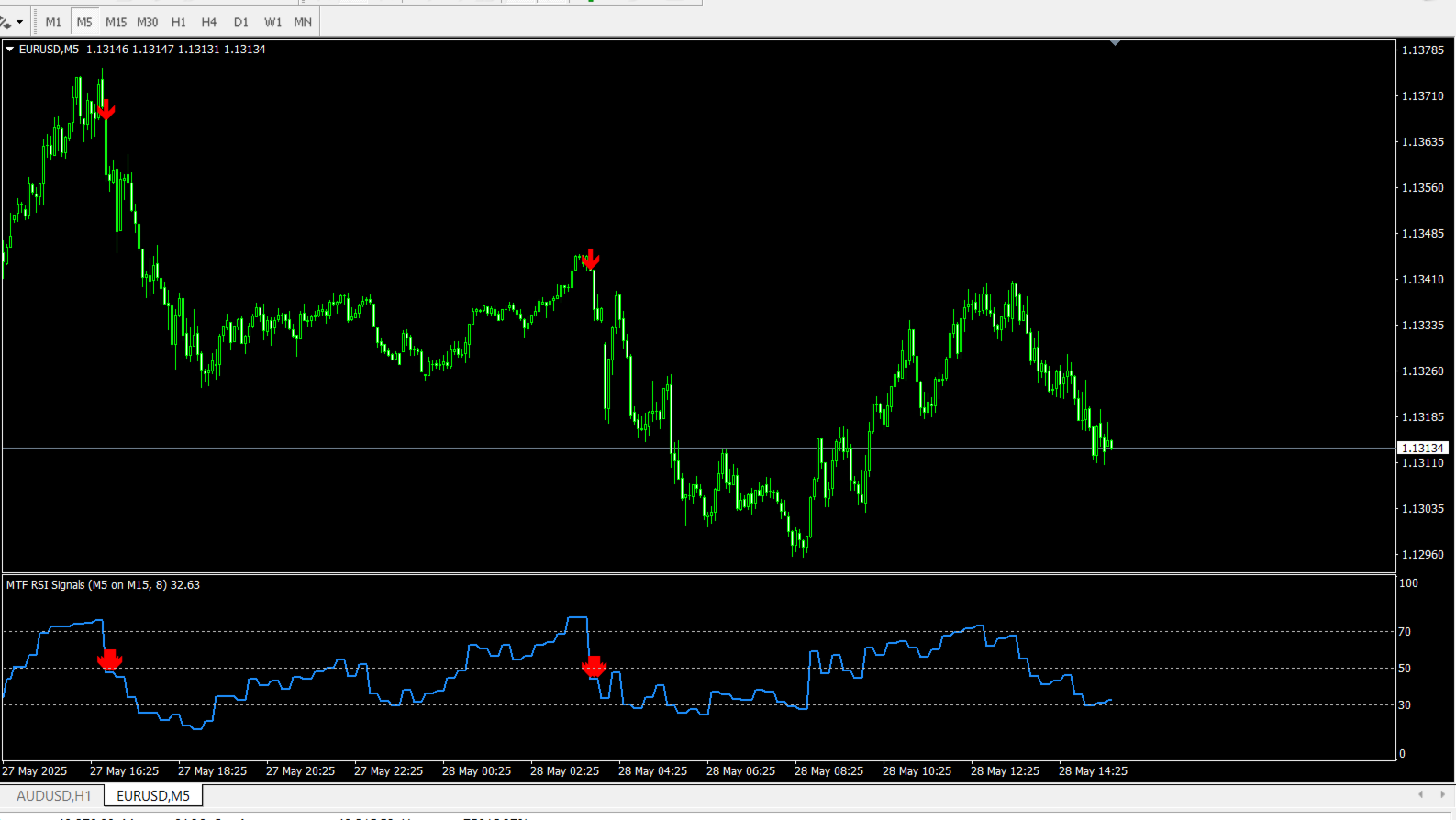
Task: Click the 28 May 08:25 time label
Action: 828,771
